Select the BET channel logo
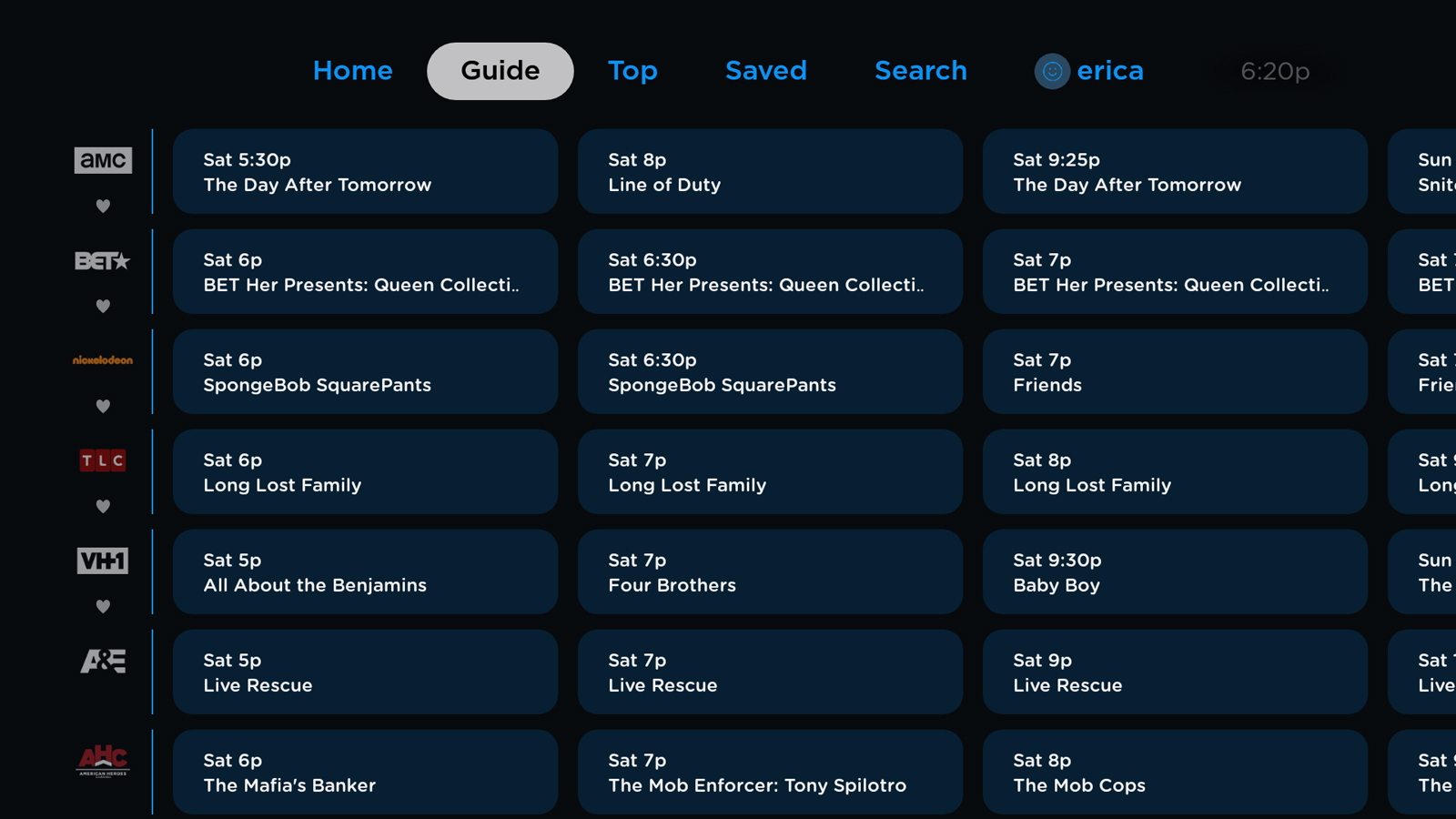Viewport: 1456px width, 819px height. pos(103,260)
